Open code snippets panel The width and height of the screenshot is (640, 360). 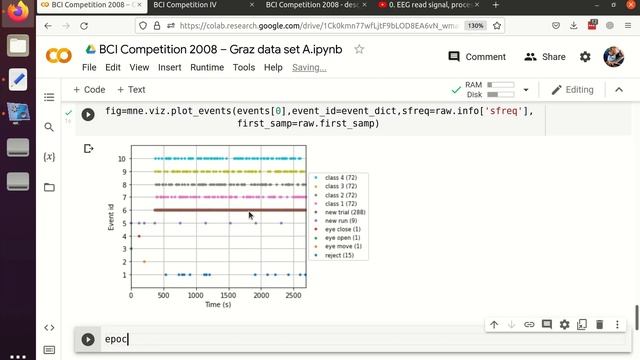(49, 327)
